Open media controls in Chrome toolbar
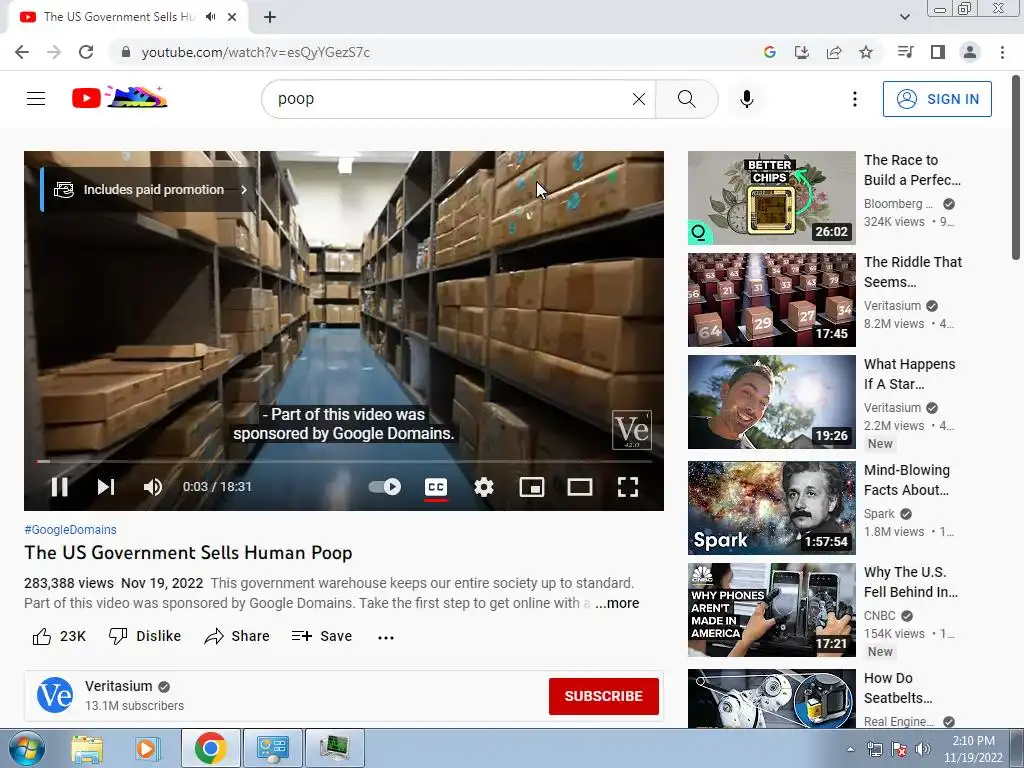The height and width of the screenshot is (768, 1024). point(905,52)
